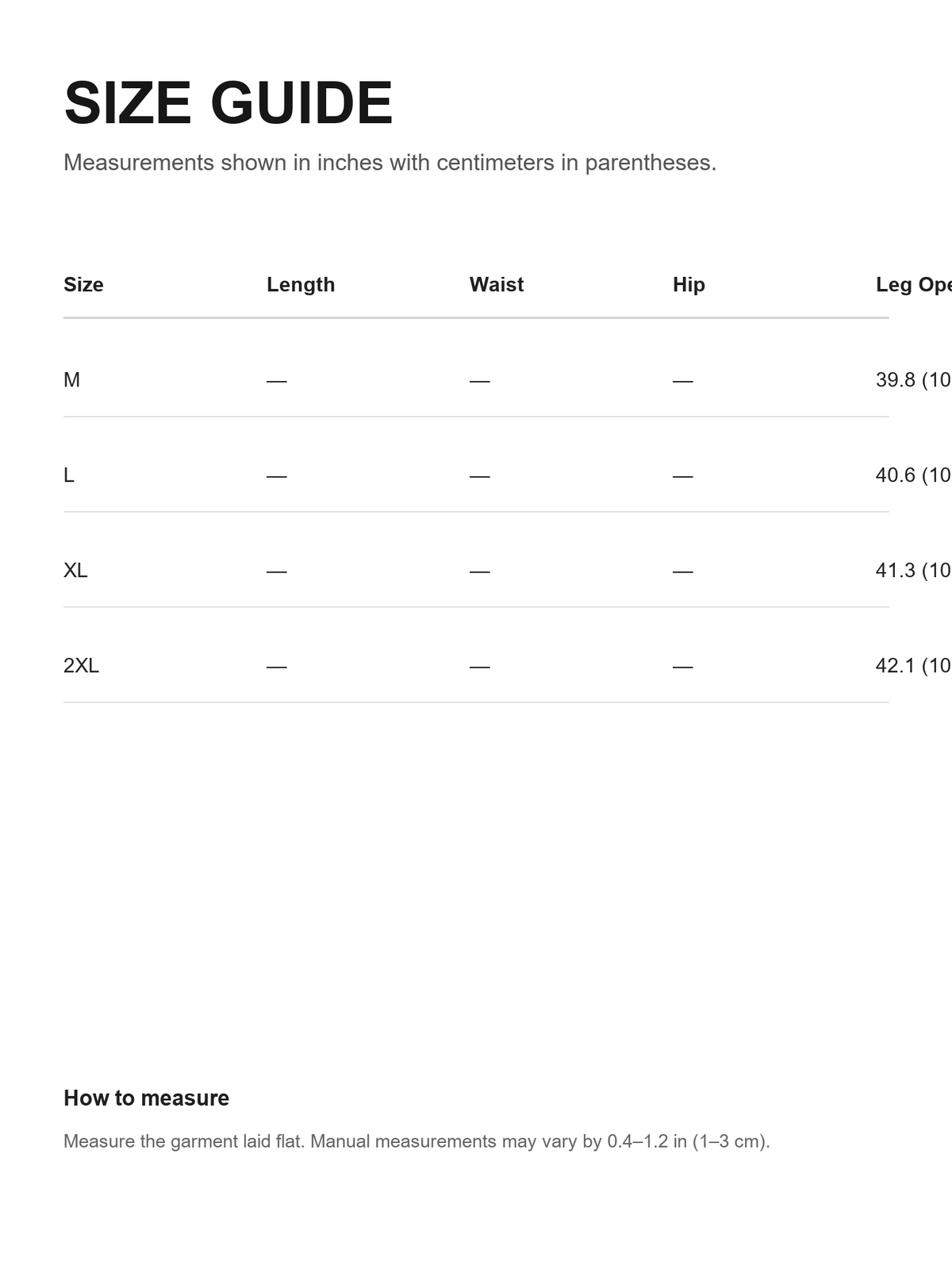Screen dimensions: 952x1270
Task: Click the measurements in inches subtitle
Action: coord(390,163)
